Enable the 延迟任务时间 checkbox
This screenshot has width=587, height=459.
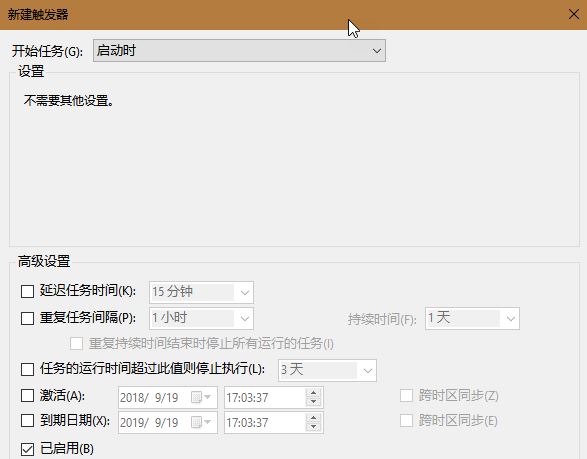(x=27, y=292)
